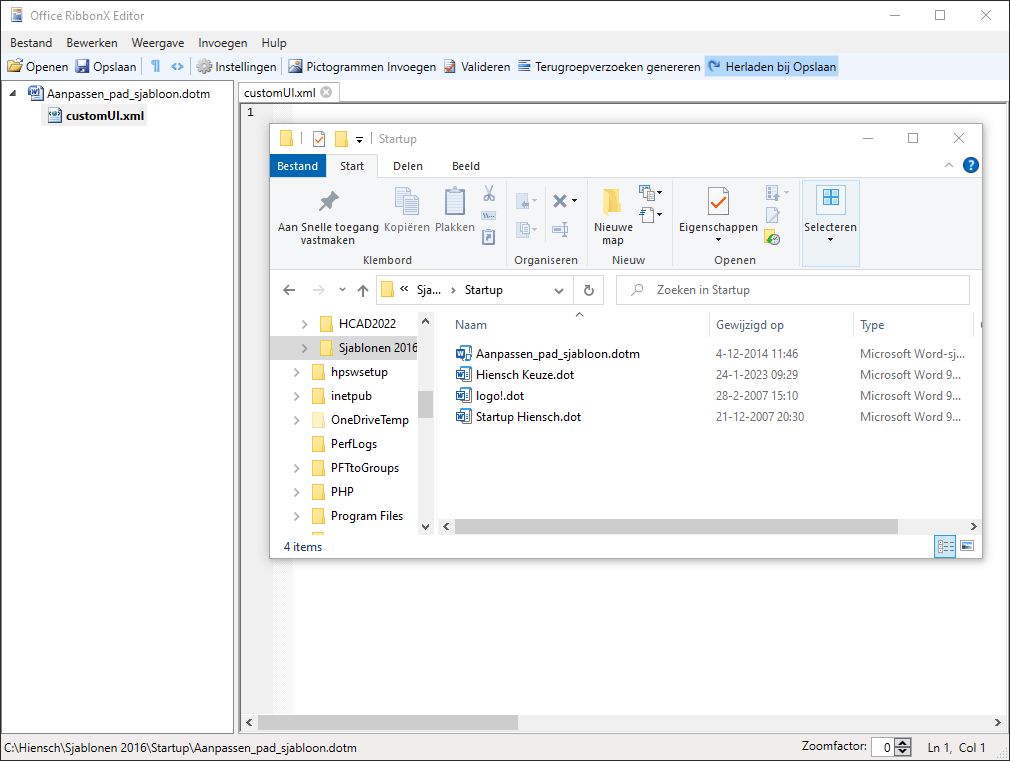Open the Invoegen menu

point(222,43)
